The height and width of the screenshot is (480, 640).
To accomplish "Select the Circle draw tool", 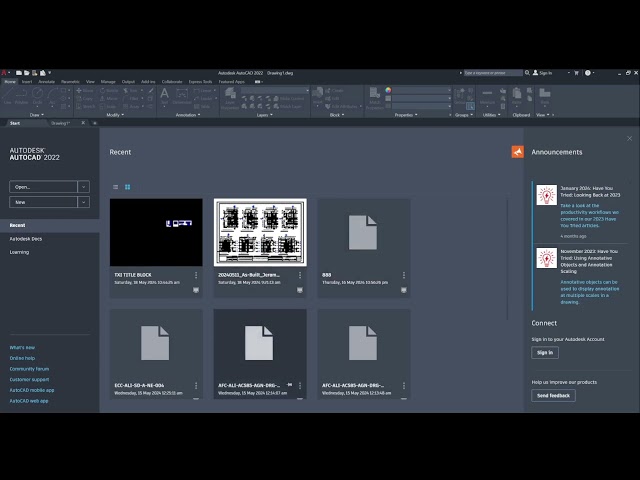I will (38, 96).
